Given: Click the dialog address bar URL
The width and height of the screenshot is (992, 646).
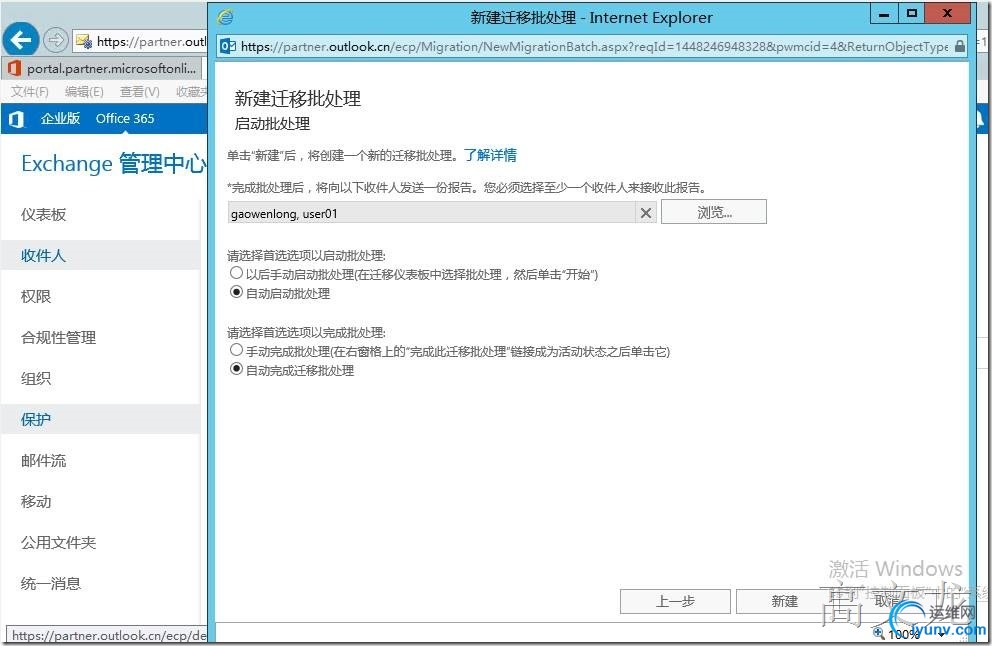Looking at the screenshot, I should 593,46.
